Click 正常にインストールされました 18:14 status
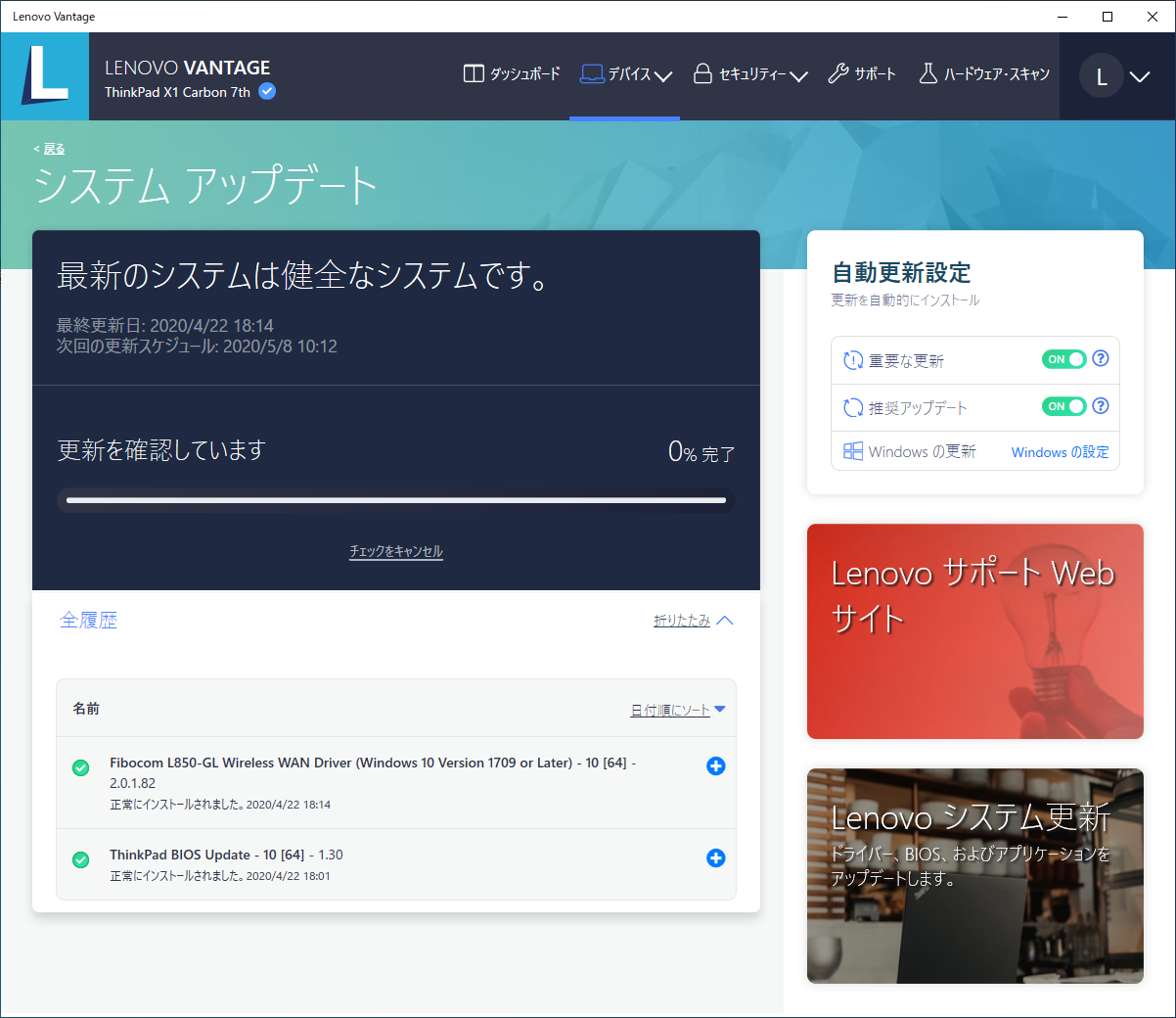1176x1018 pixels. 220,805
